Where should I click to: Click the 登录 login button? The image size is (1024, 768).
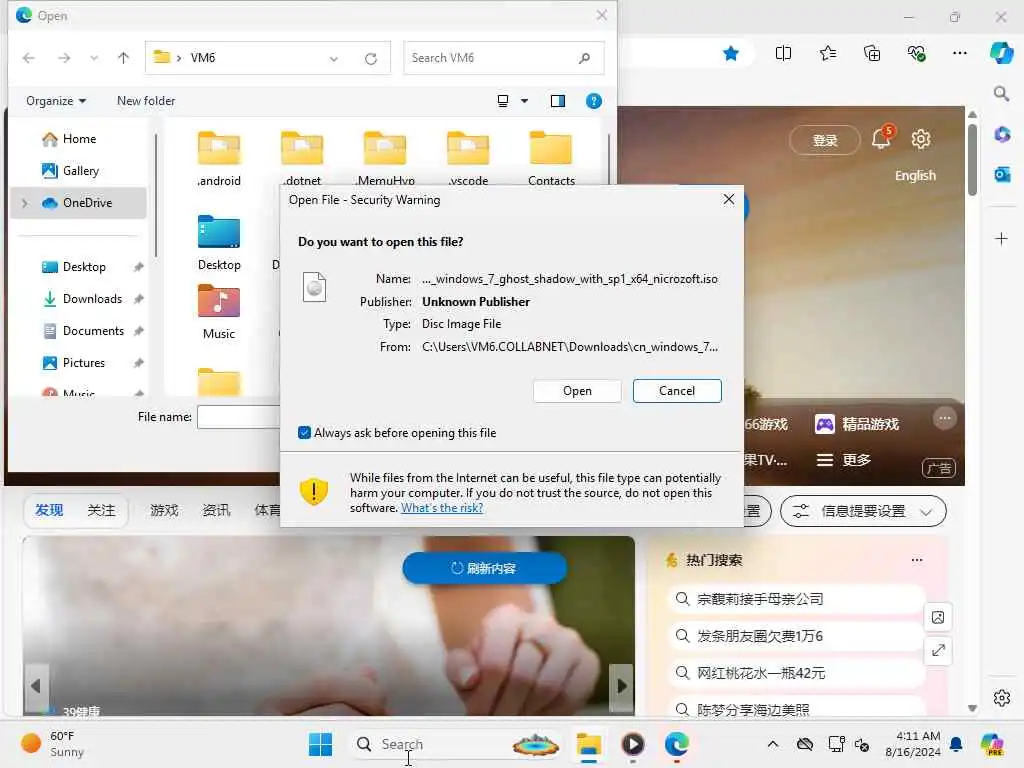tap(824, 140)
